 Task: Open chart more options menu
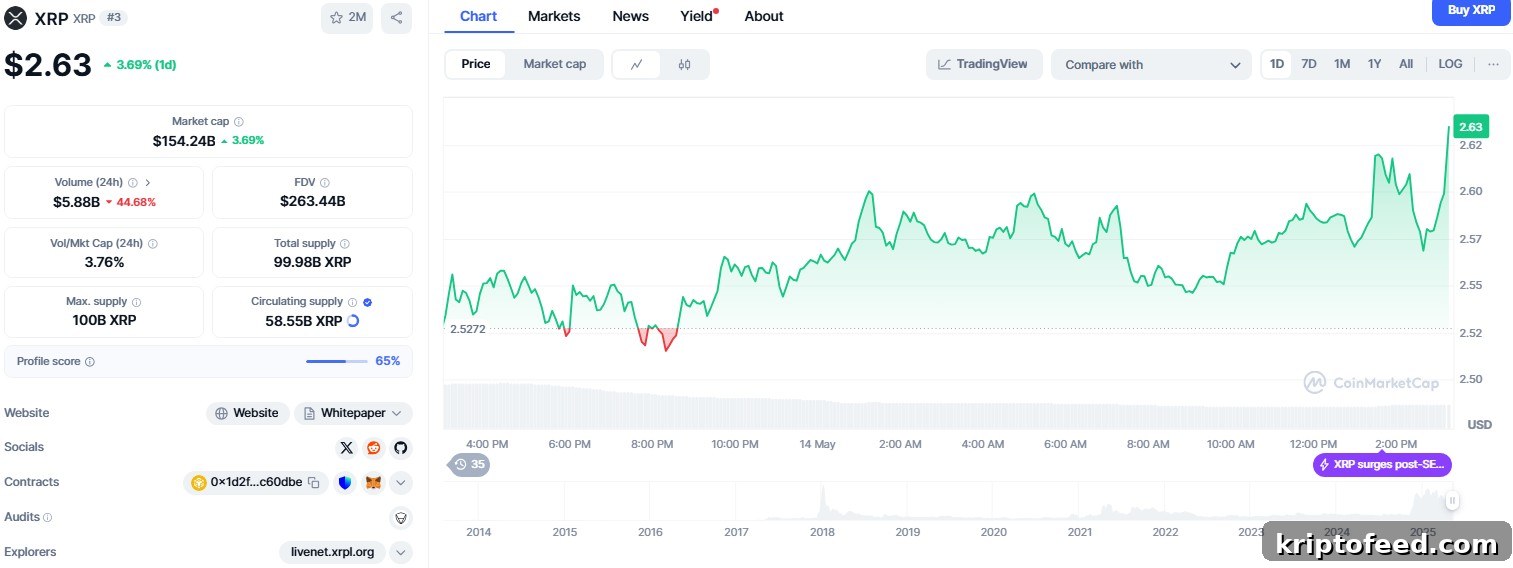click(x=1493, y=64)
